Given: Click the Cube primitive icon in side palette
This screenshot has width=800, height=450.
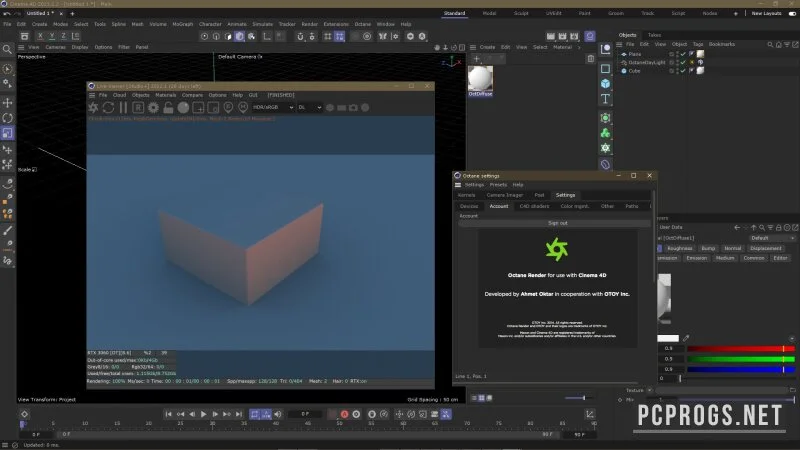Looking at the screenshot, I should [606, 84].
